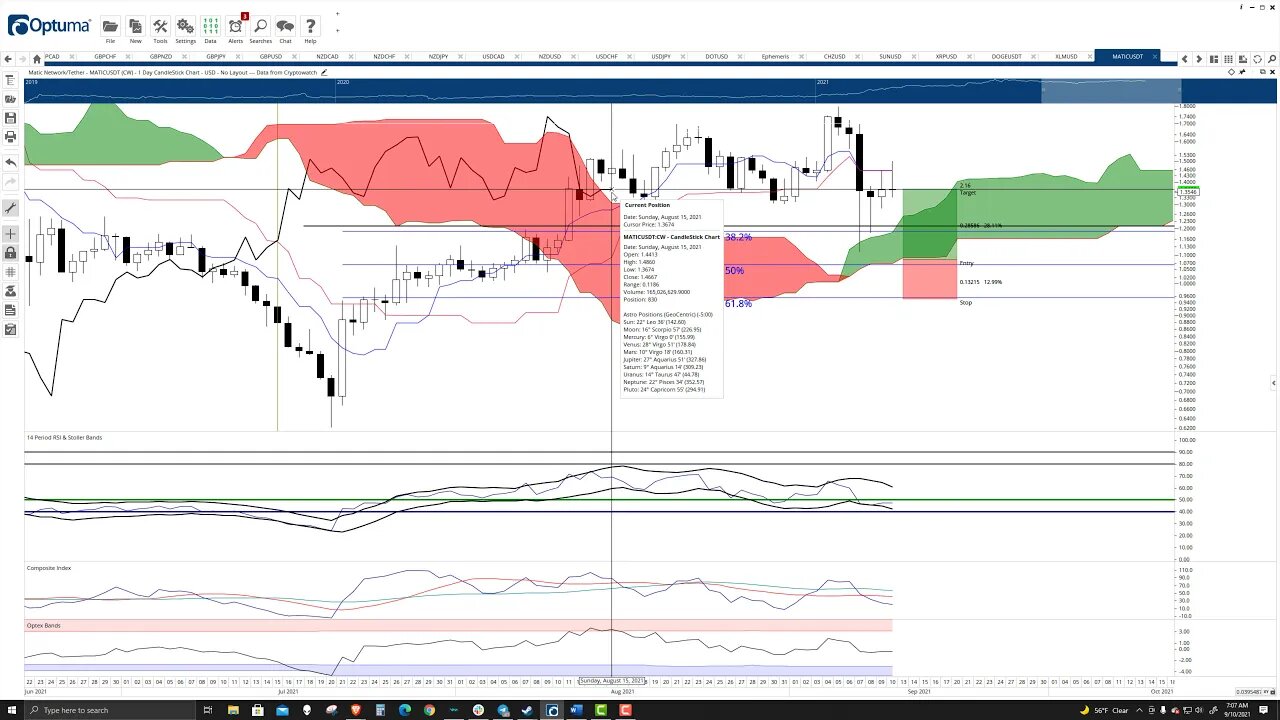Click the crosshair plus tool in left sidebar

tap(10, 234)
